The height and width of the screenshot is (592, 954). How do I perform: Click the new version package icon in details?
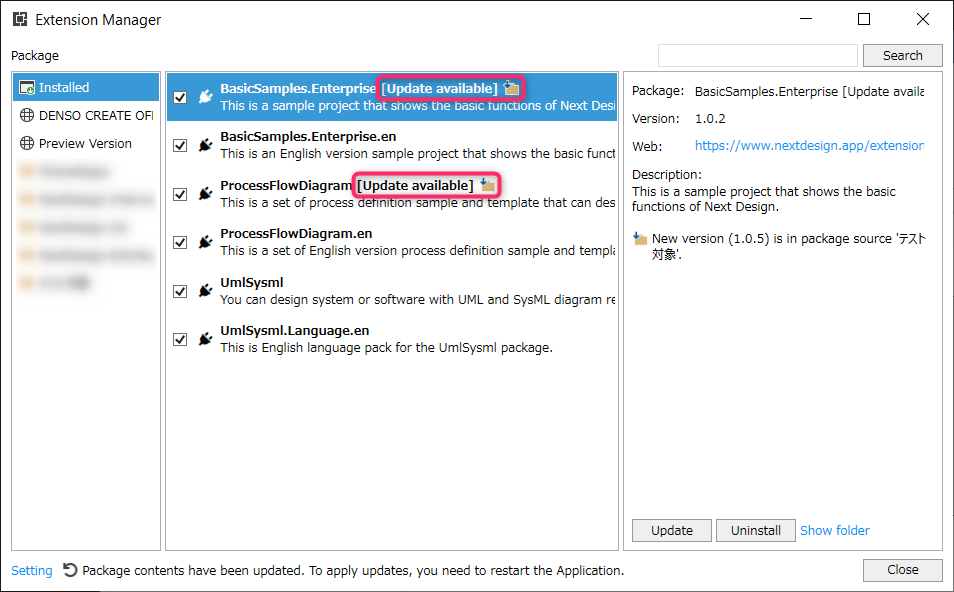[x=639, y=238]
